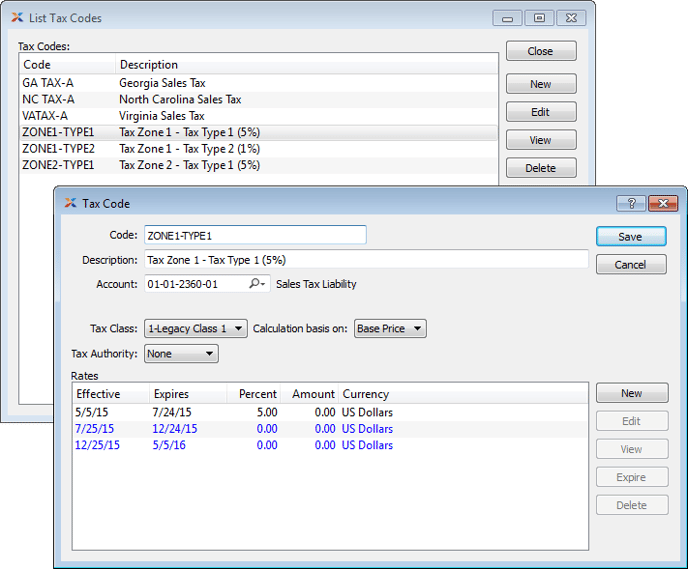
Task: Open the Tax Authority dropdown
Action: point(181,354)
